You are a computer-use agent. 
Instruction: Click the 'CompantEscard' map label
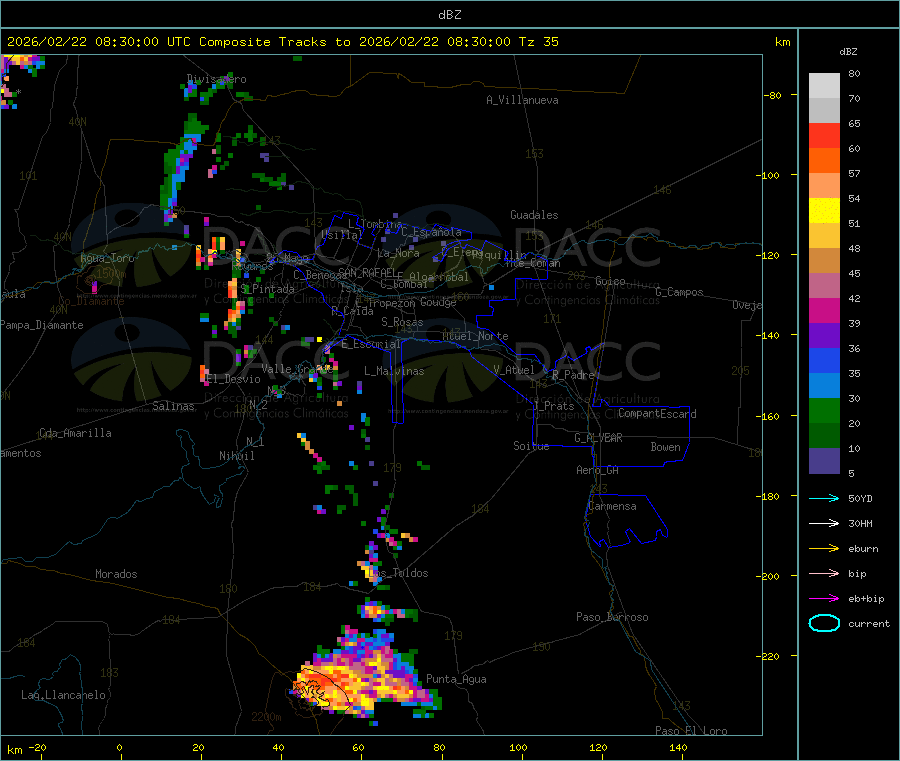tap(658, 413)
